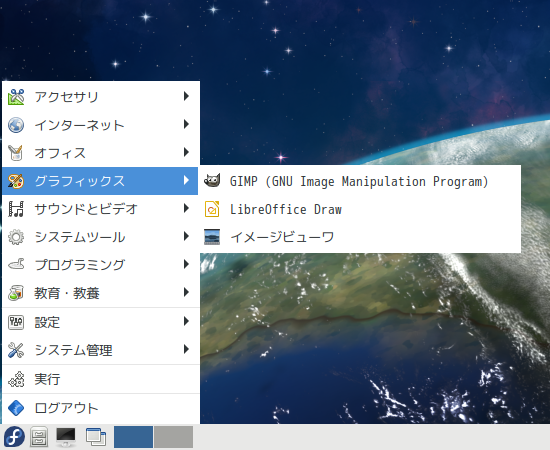Open the 教育・教養 menu category
Image resolution: width=550 pixels, height=450 pixels.
pos(100,293)
